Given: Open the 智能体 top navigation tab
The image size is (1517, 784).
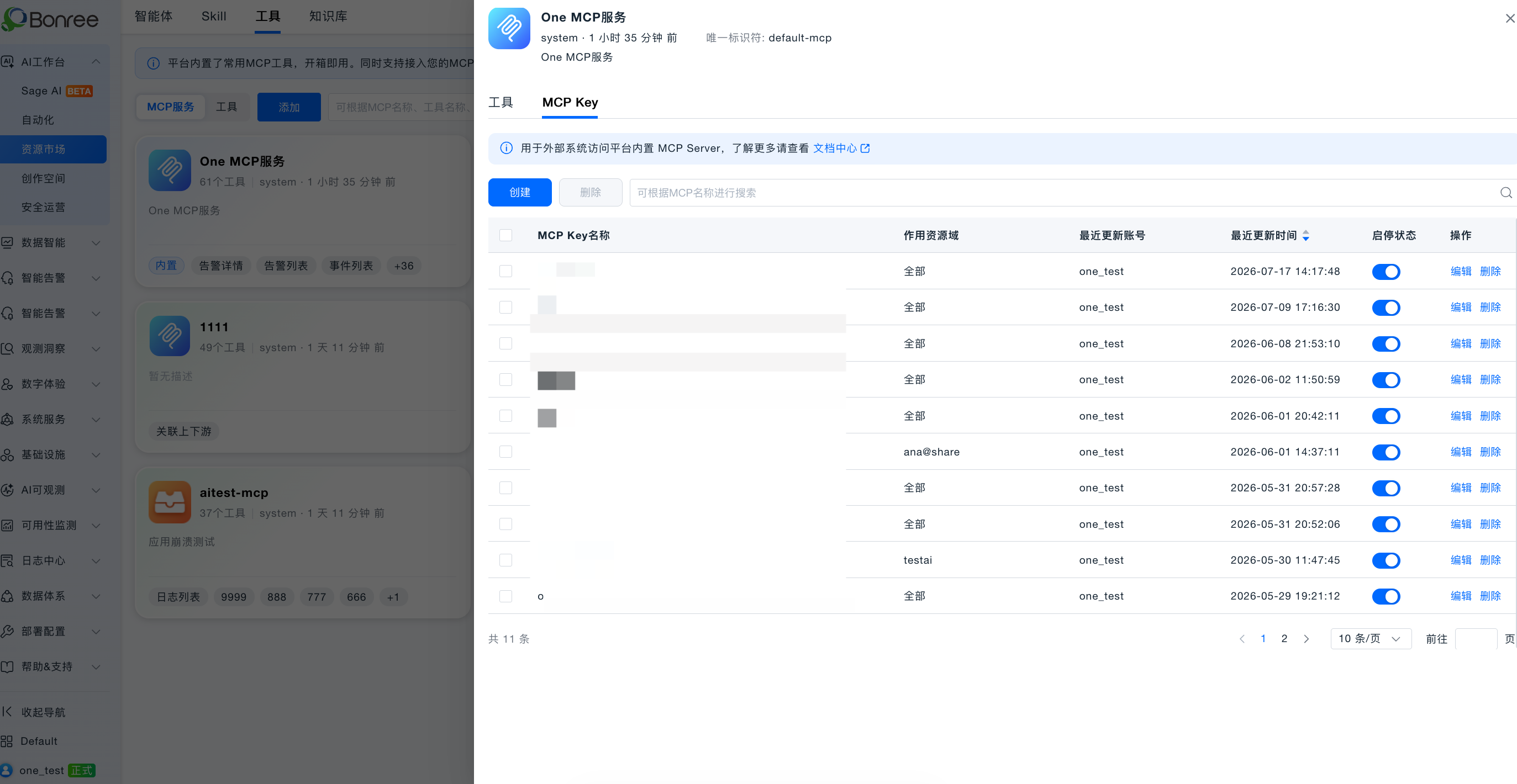Looking at the screenshot, I should point(154,17).
